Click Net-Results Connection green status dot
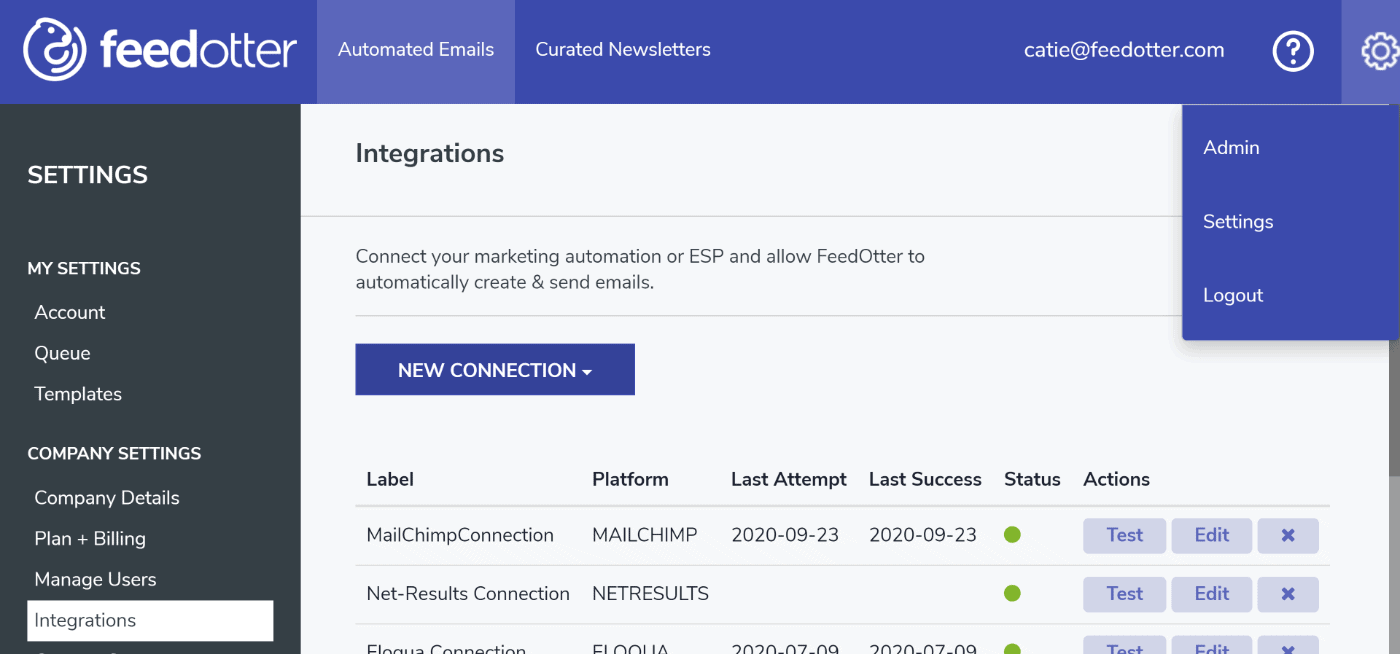This screenshot has width=1400, height=654. tap(1012, 594)
